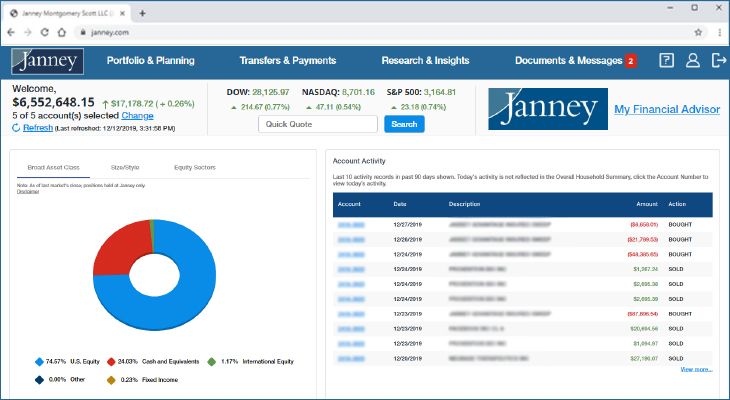This screenshot has height=400, width=730.
Task: Click the 12/27/2019 date cell
Action: click(407, 225)
